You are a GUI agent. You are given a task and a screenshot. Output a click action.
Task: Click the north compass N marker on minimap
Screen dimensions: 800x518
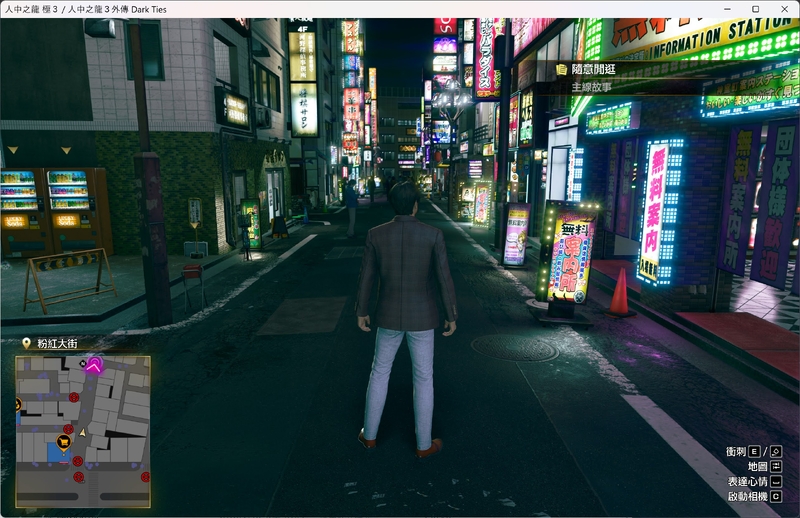[x=82, y=363]
